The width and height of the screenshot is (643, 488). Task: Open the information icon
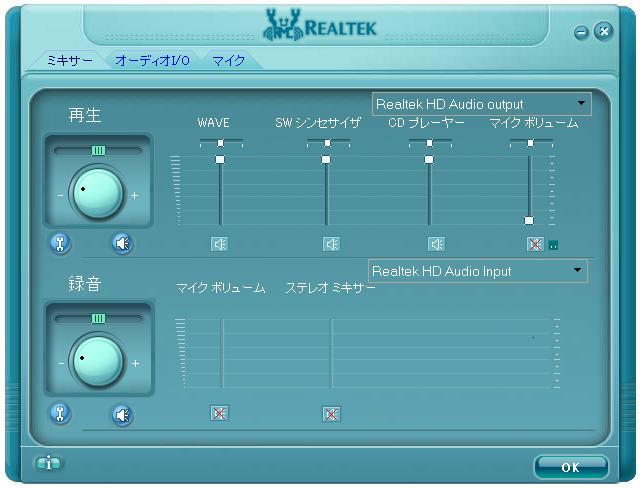48,463
